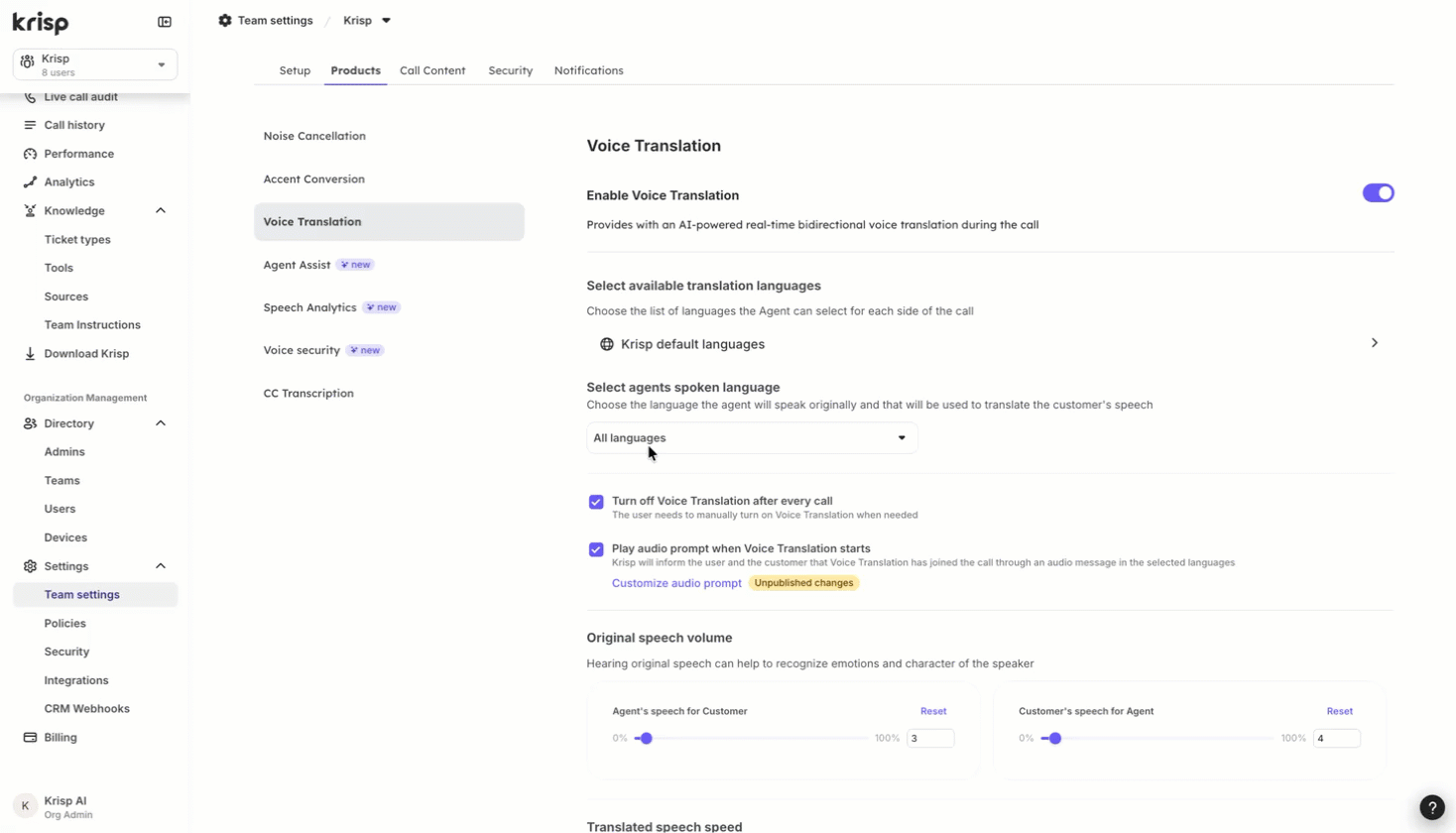Open Voice security product settings

point(389,350)
